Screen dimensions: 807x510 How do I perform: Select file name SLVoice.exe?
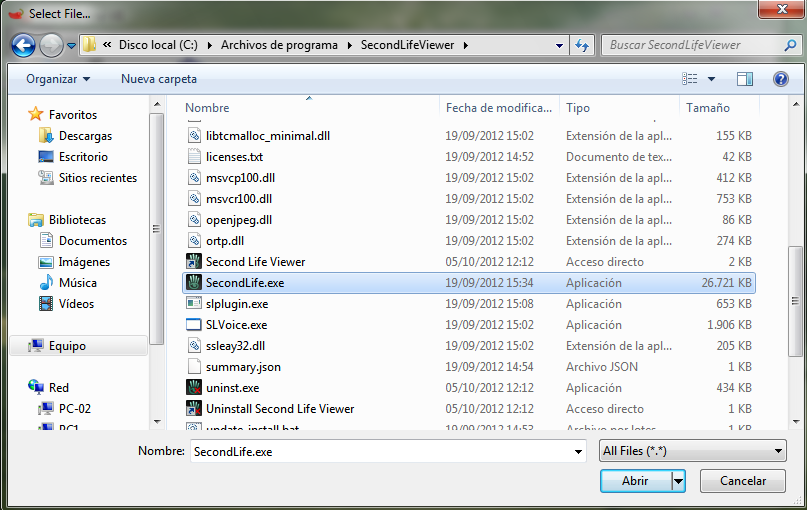pos(236,325)
